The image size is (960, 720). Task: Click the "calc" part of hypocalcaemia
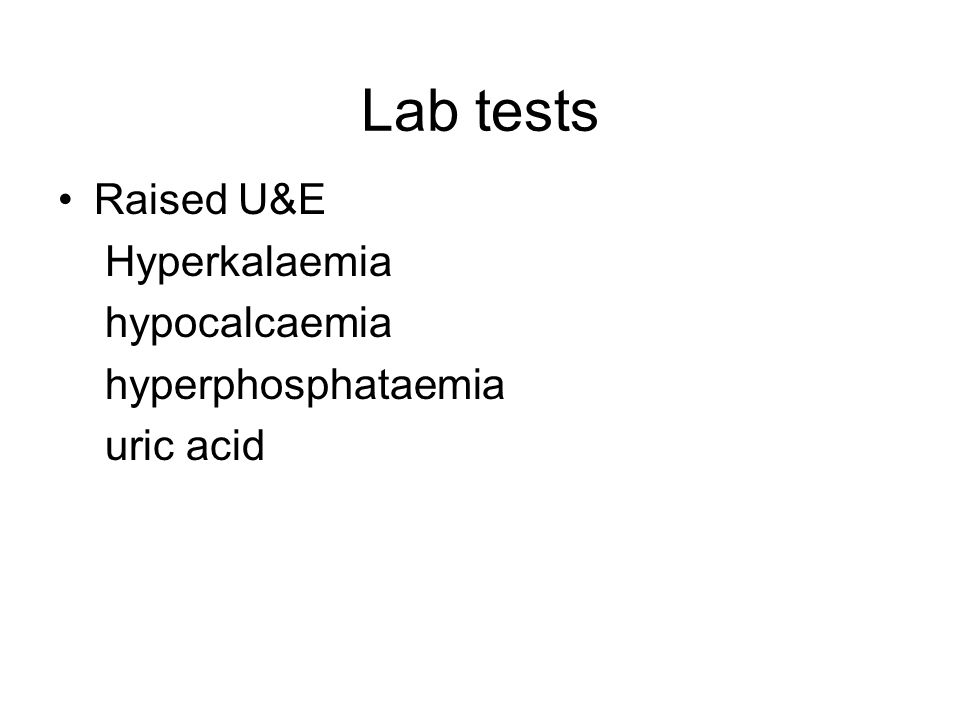[x=224, y=323]
